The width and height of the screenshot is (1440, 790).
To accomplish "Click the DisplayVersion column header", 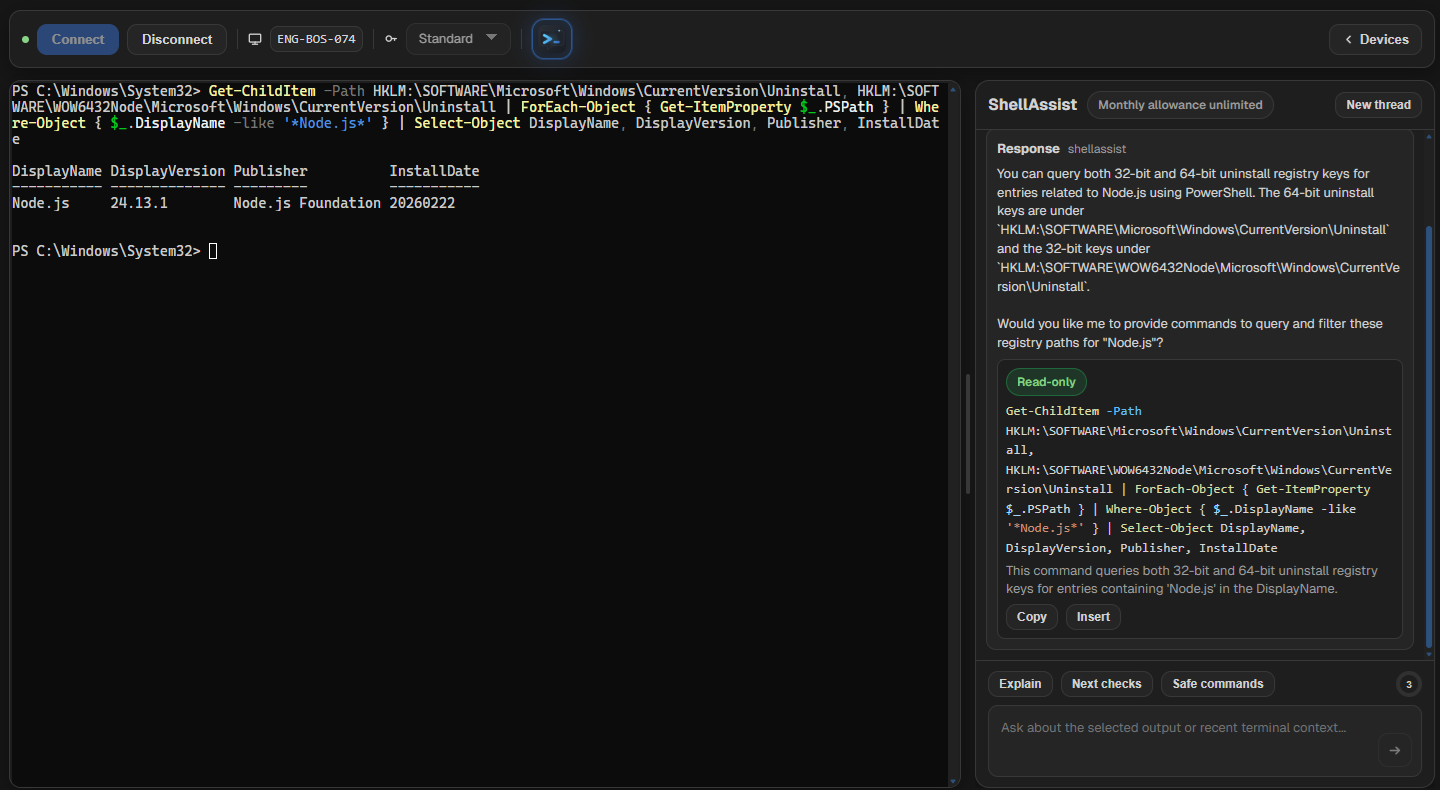I will pyautogui.click(x=168, y=171).
